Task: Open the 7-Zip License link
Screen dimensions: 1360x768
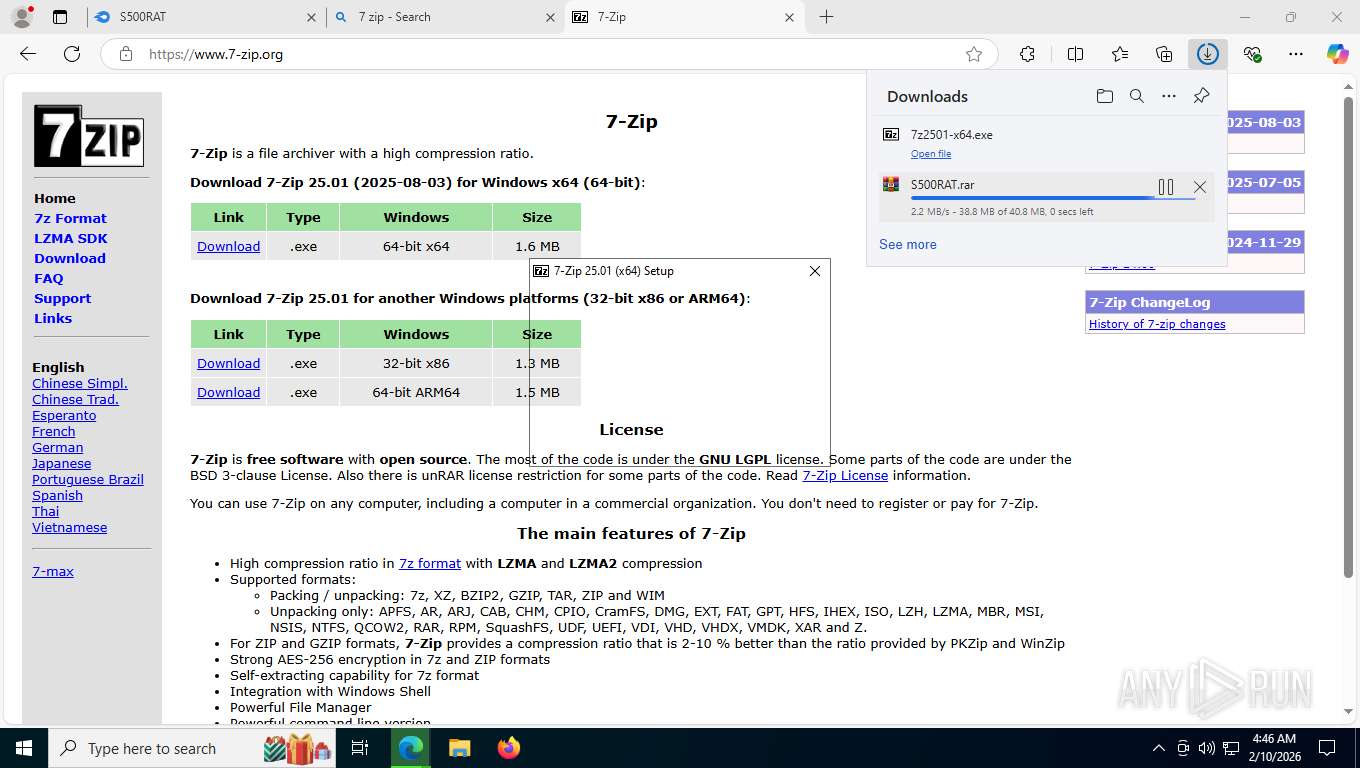Action: tap(845, 475)
